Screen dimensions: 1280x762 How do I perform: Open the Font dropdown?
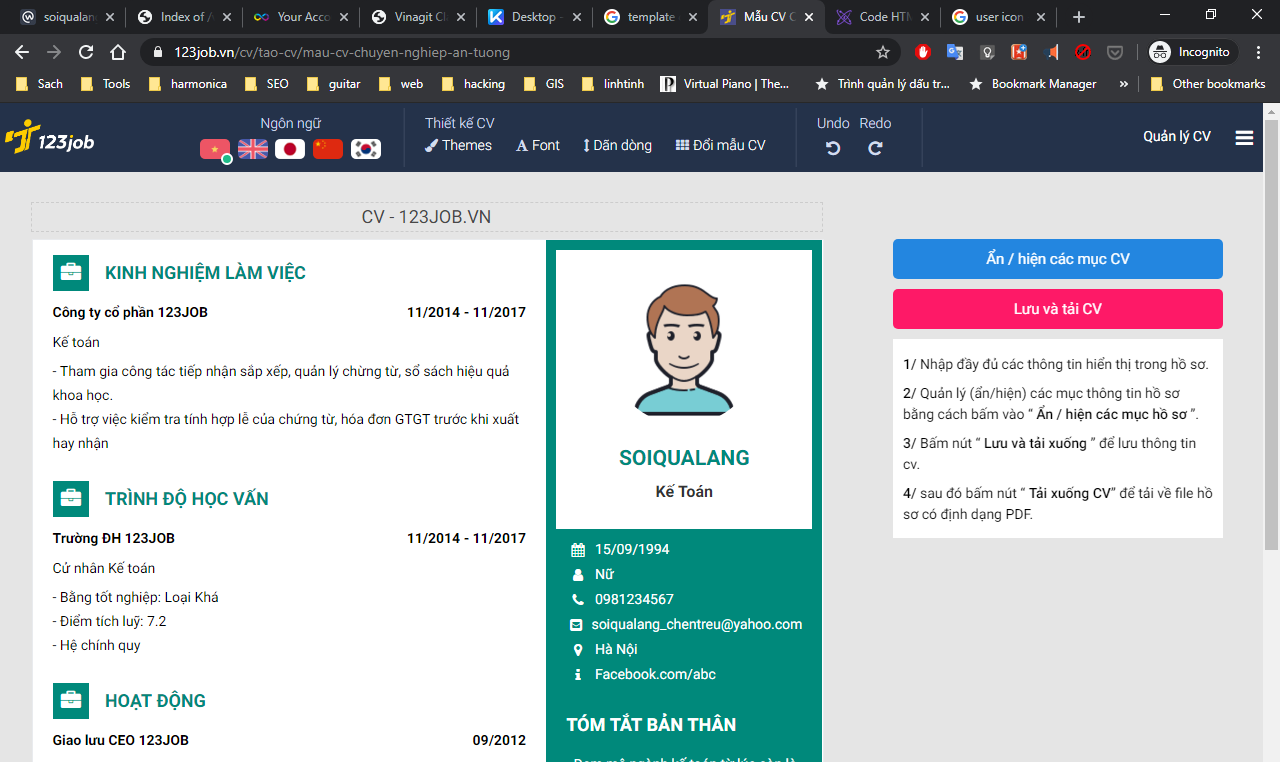point(537,145)
